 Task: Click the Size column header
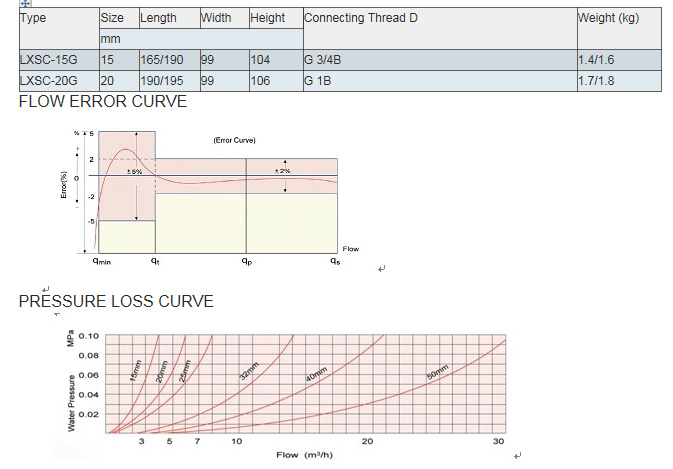click(112, 18)
